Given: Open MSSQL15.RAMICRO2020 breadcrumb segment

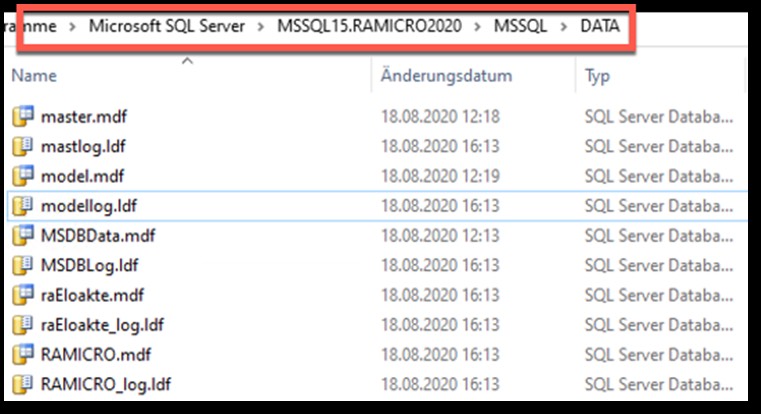Looking at the screenshot, I should coord(369,26).
